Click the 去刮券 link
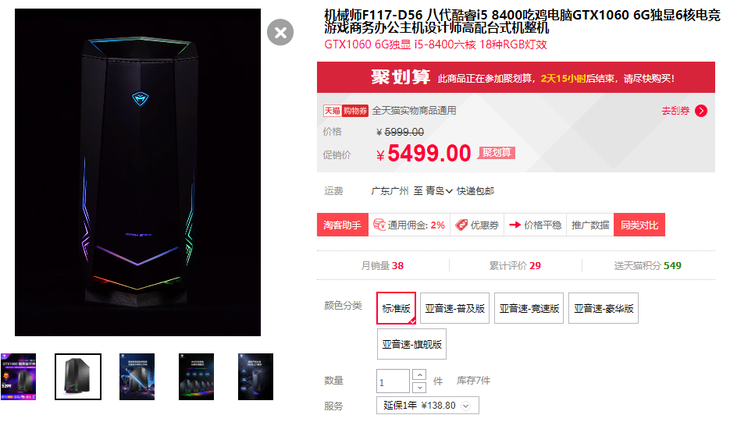 pos(676,111)
